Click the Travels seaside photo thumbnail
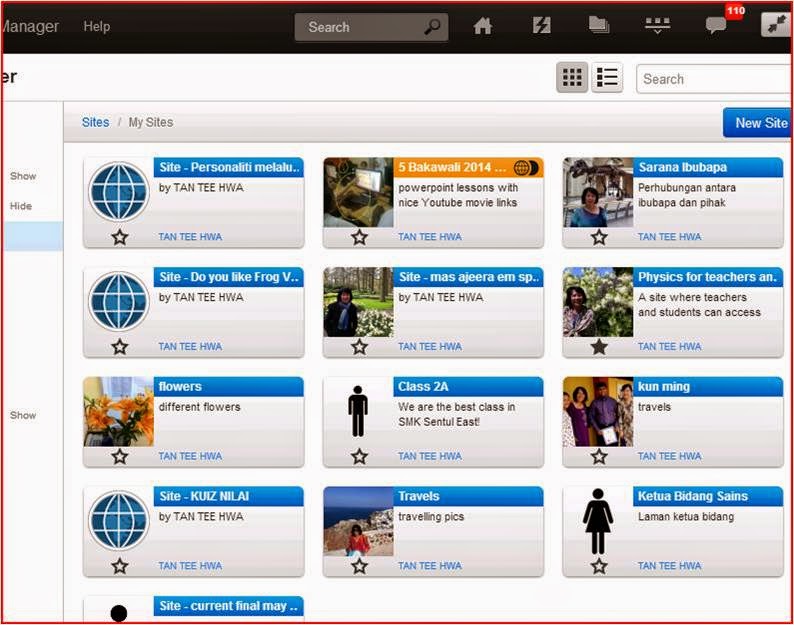Screen dimensions: 794x625 (x=359, y=522)
